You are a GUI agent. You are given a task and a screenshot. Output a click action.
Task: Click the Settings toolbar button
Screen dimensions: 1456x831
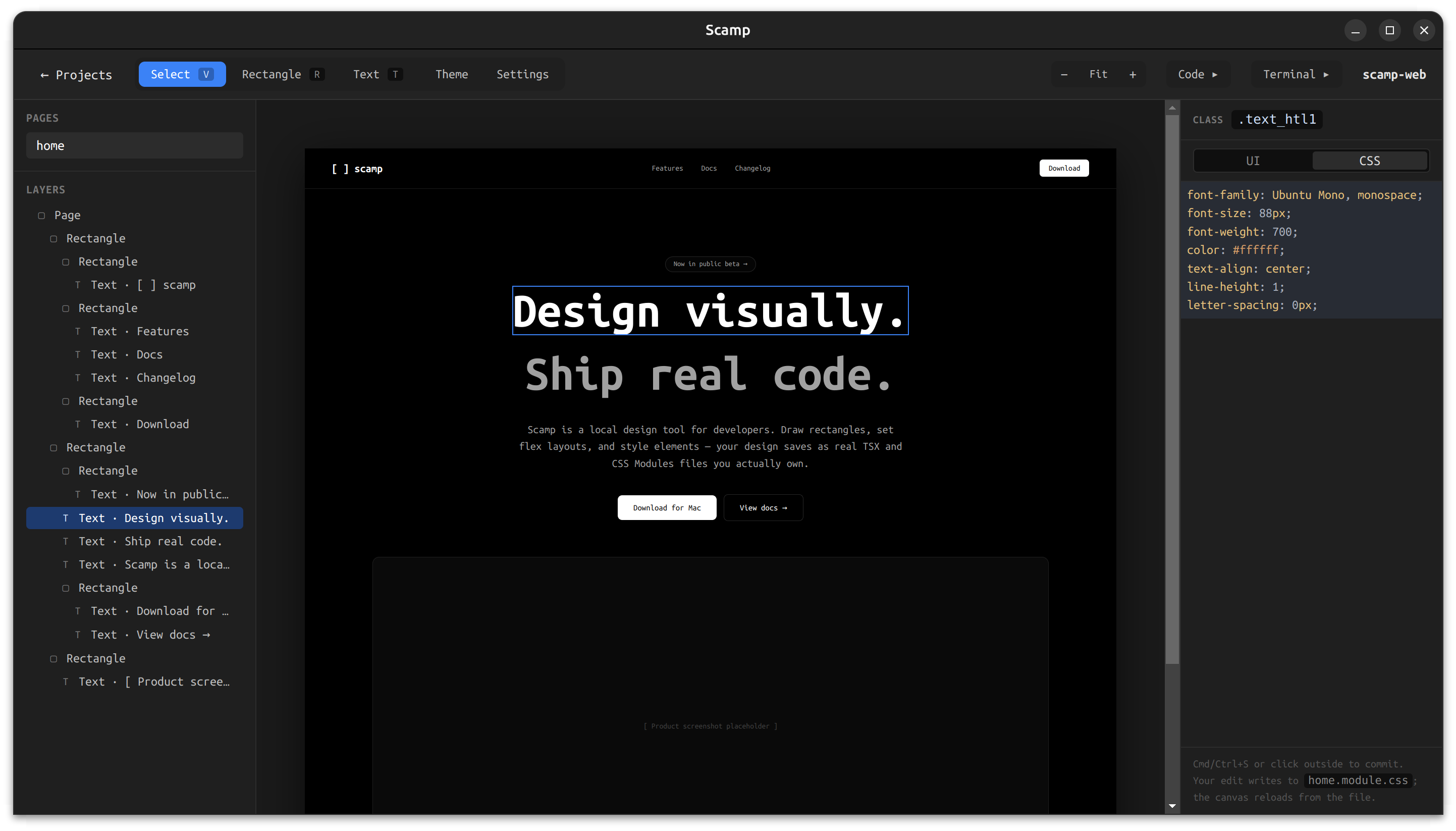(x=522, y=74)
